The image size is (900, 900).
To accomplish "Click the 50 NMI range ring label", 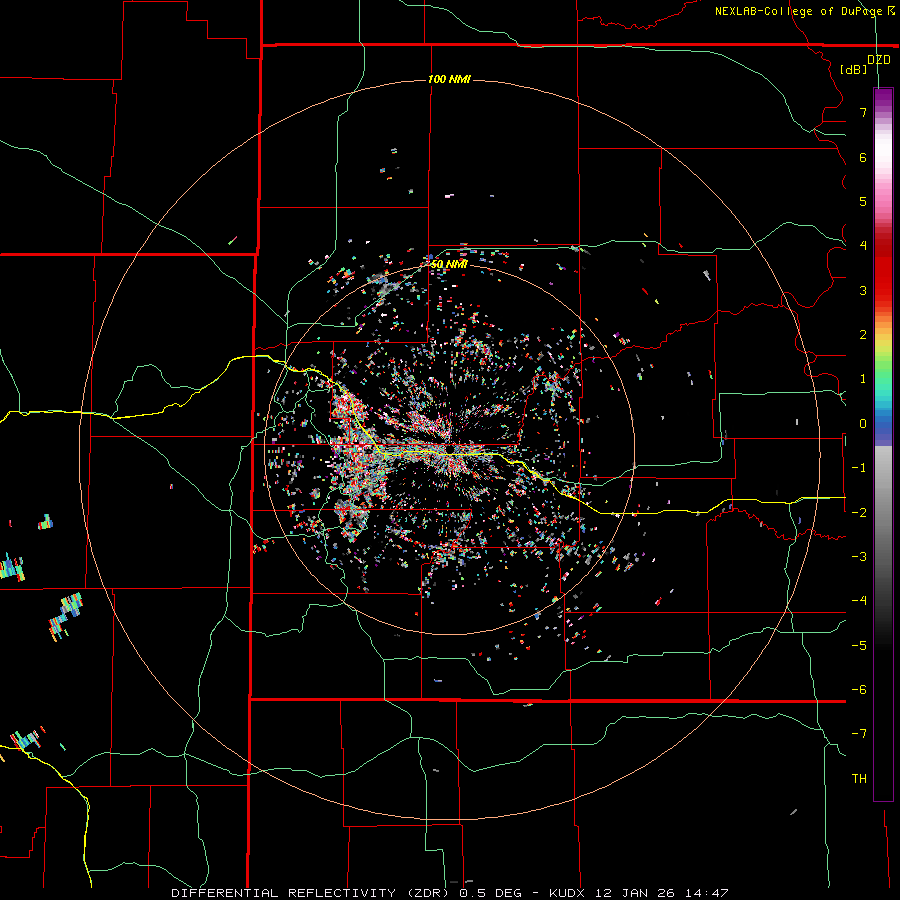I will pos(449,264).
